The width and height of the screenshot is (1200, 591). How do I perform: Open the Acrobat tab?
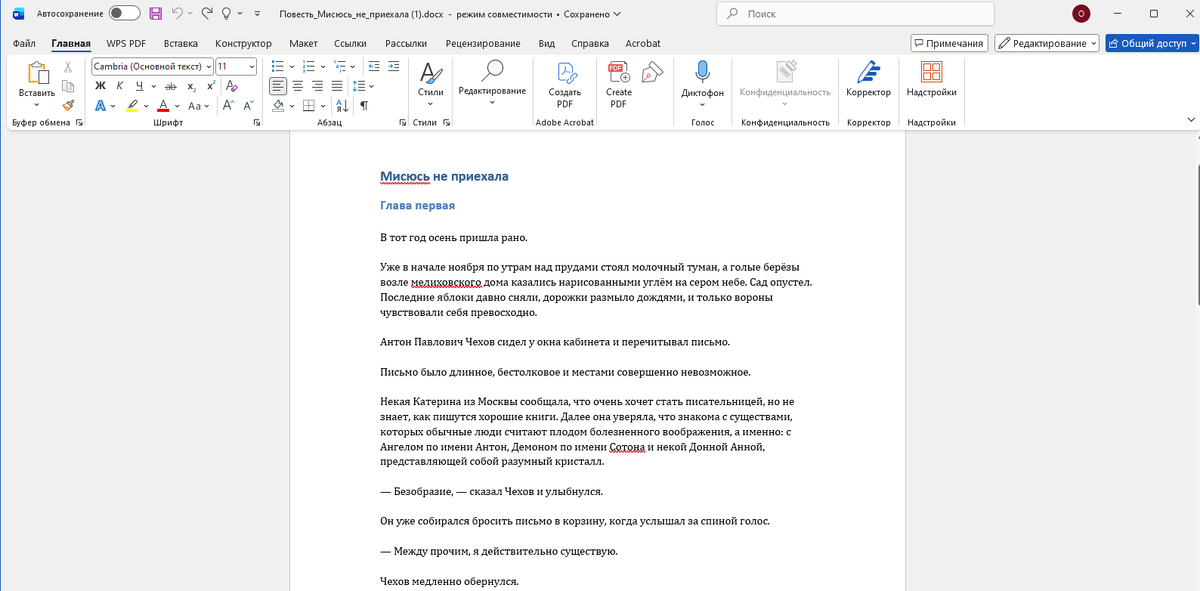[643, 43]
